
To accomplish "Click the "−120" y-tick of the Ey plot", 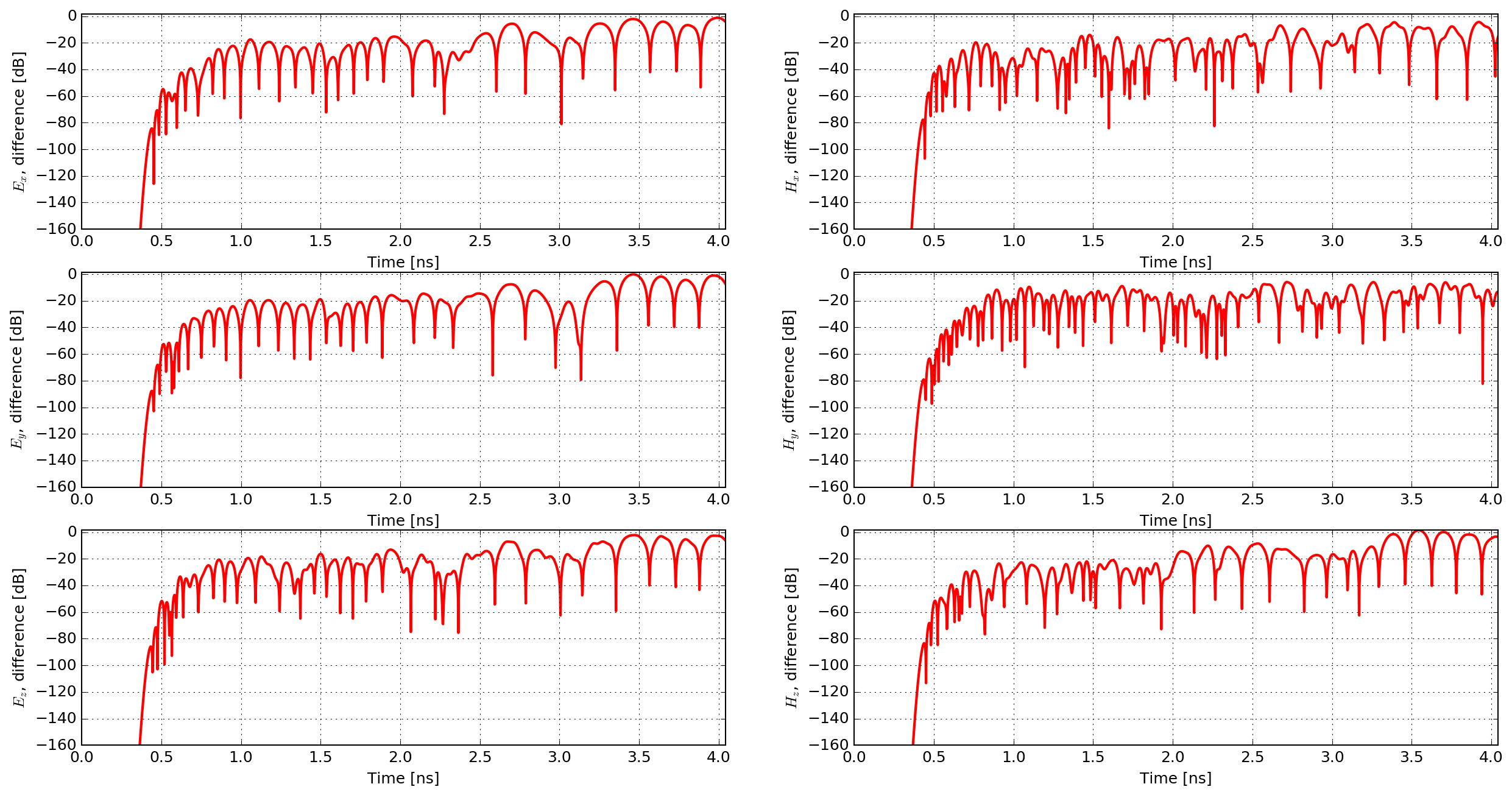I will click(x=57, y=434).
